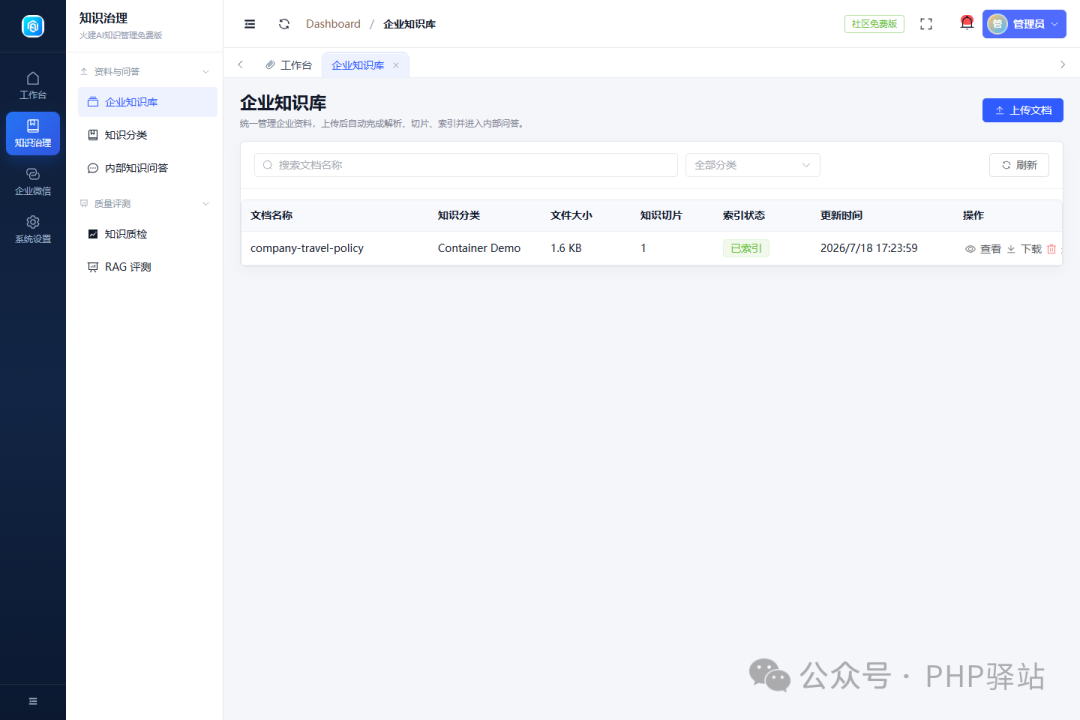
Task: Click the collapse icon at the rail bottom
Action: point(32,701)
